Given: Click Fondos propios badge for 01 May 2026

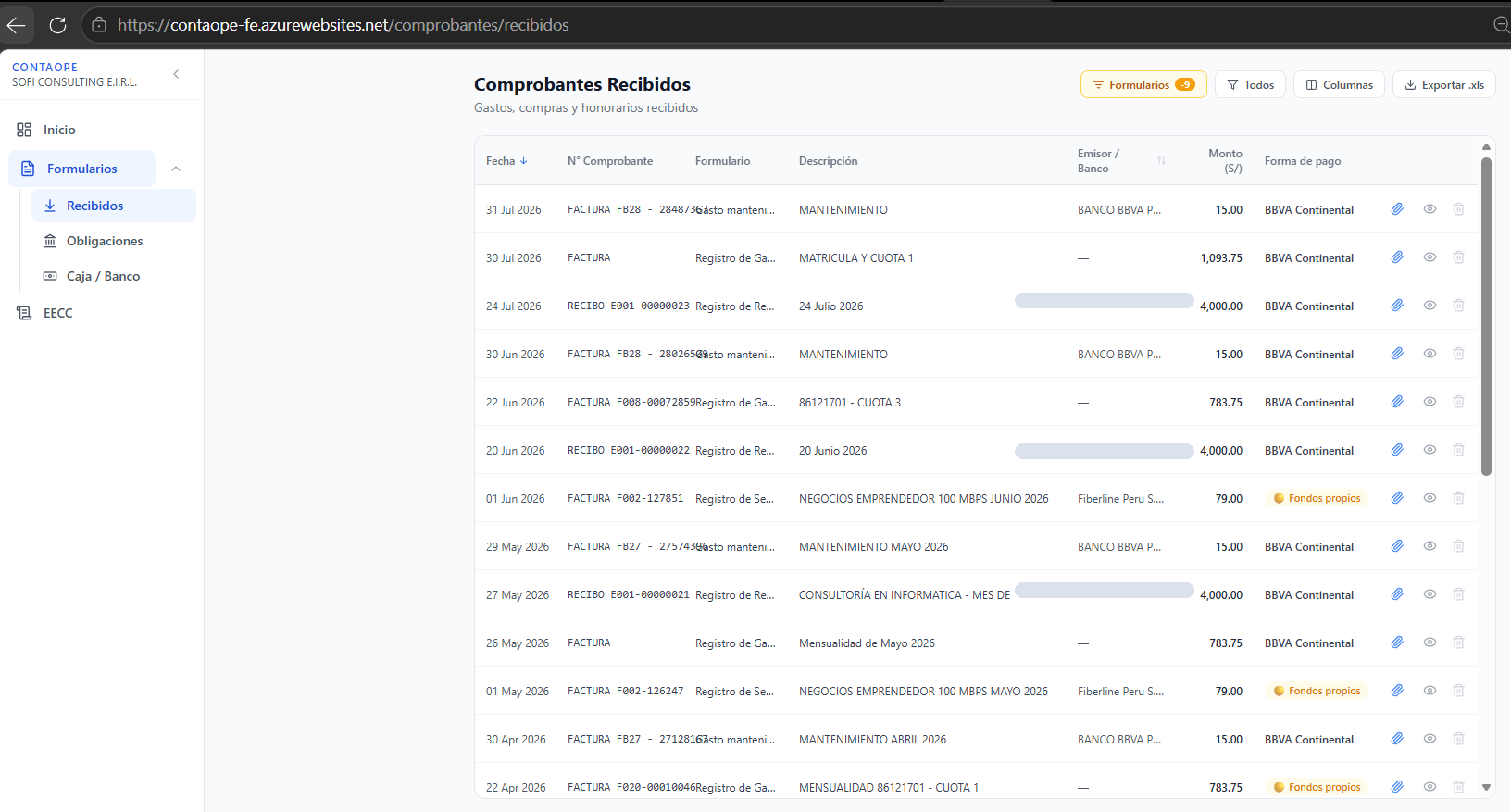Looking at the screenshot, I should tap(1317, 691).
